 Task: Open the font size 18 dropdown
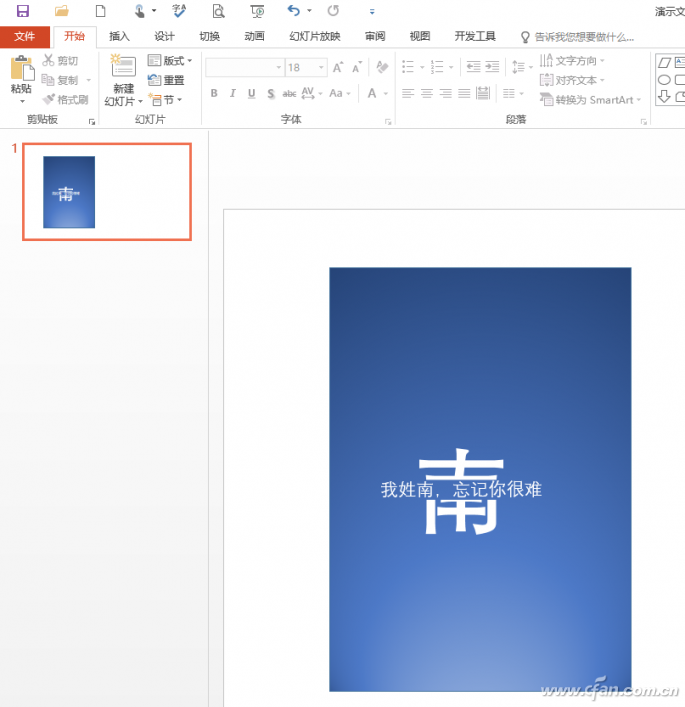(x=321, y=67)
